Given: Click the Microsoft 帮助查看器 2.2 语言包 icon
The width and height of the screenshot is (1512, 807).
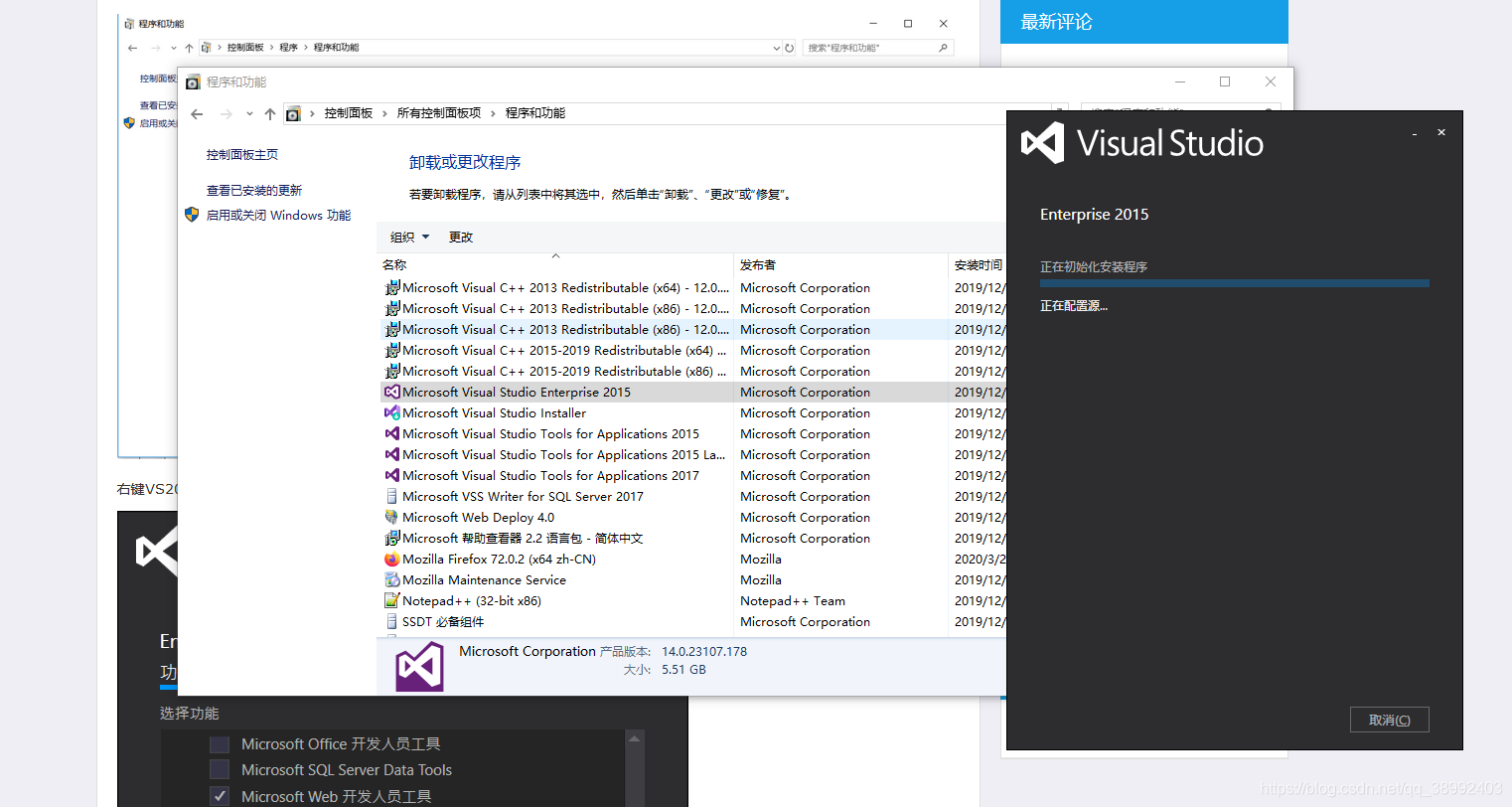Looking at the screenshot, I should [x=392, y=538].
